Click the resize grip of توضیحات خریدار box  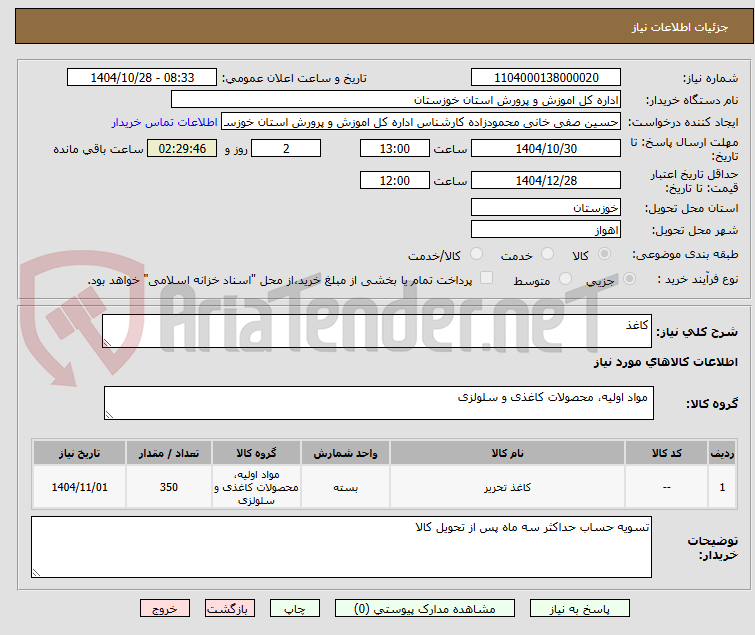pos(36,572)
